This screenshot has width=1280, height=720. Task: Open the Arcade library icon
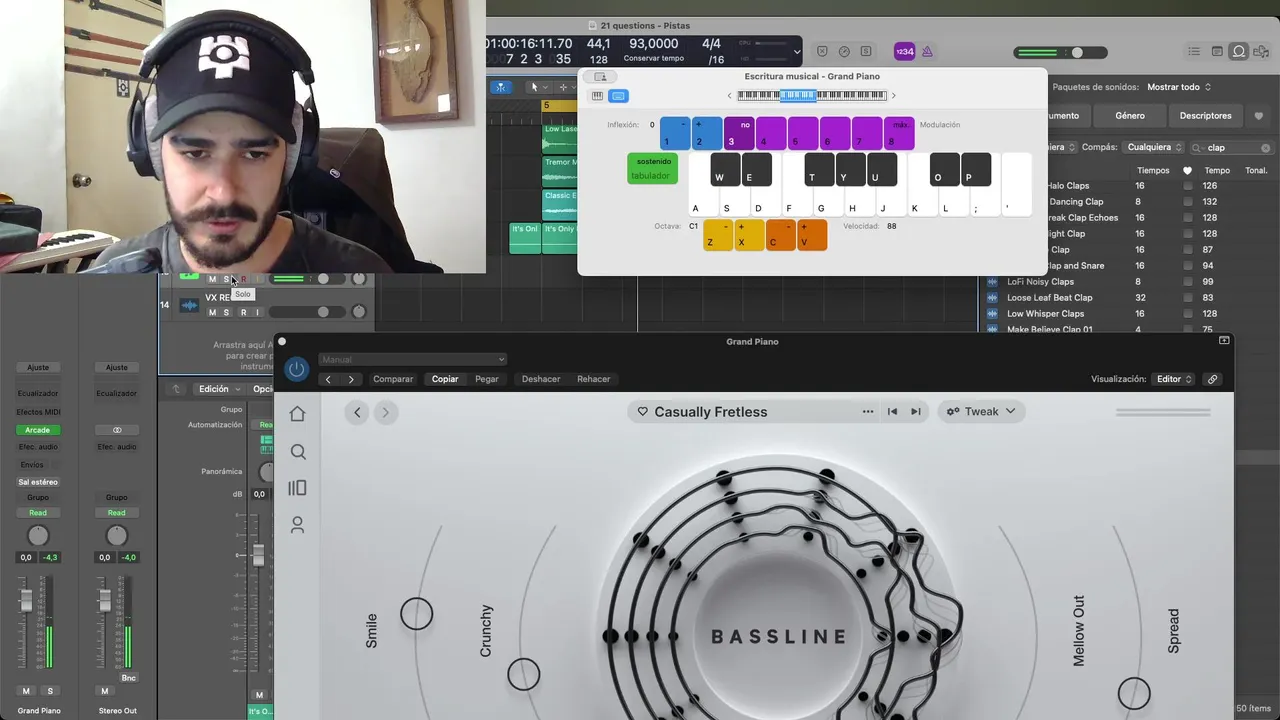coord(297,488)
